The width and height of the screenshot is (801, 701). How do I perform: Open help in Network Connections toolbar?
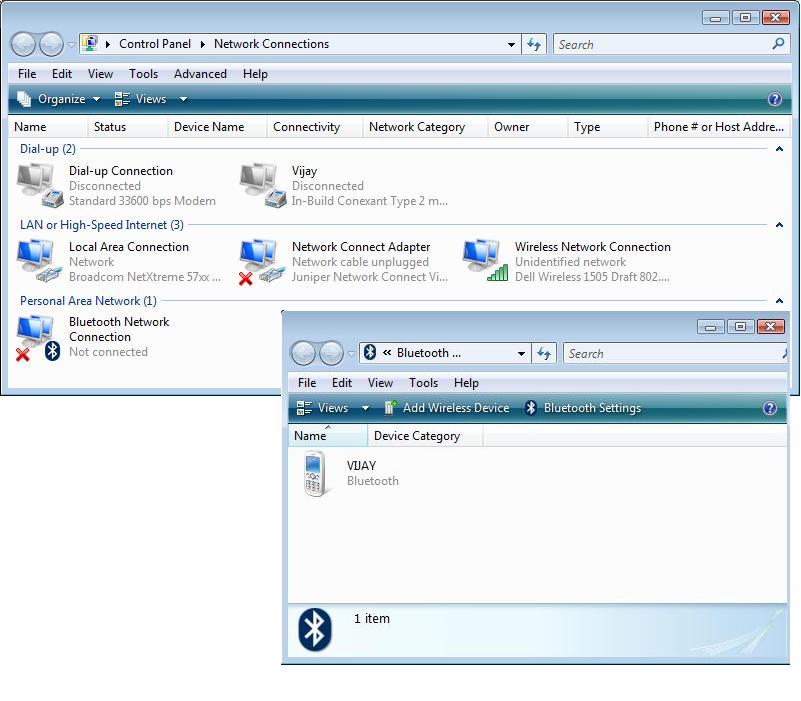point(774,99)
